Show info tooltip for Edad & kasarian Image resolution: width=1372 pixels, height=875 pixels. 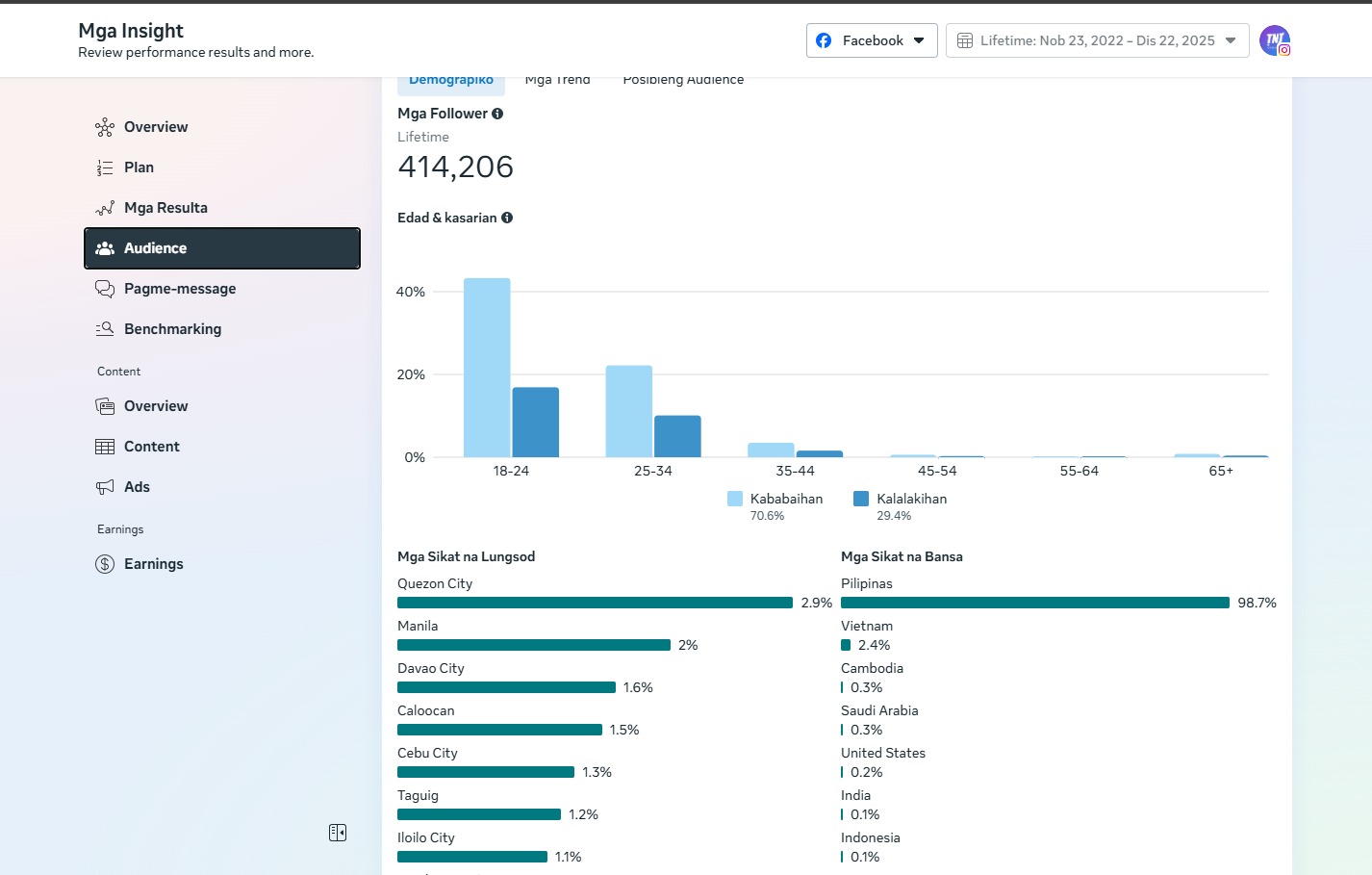(x=507, y=218)
